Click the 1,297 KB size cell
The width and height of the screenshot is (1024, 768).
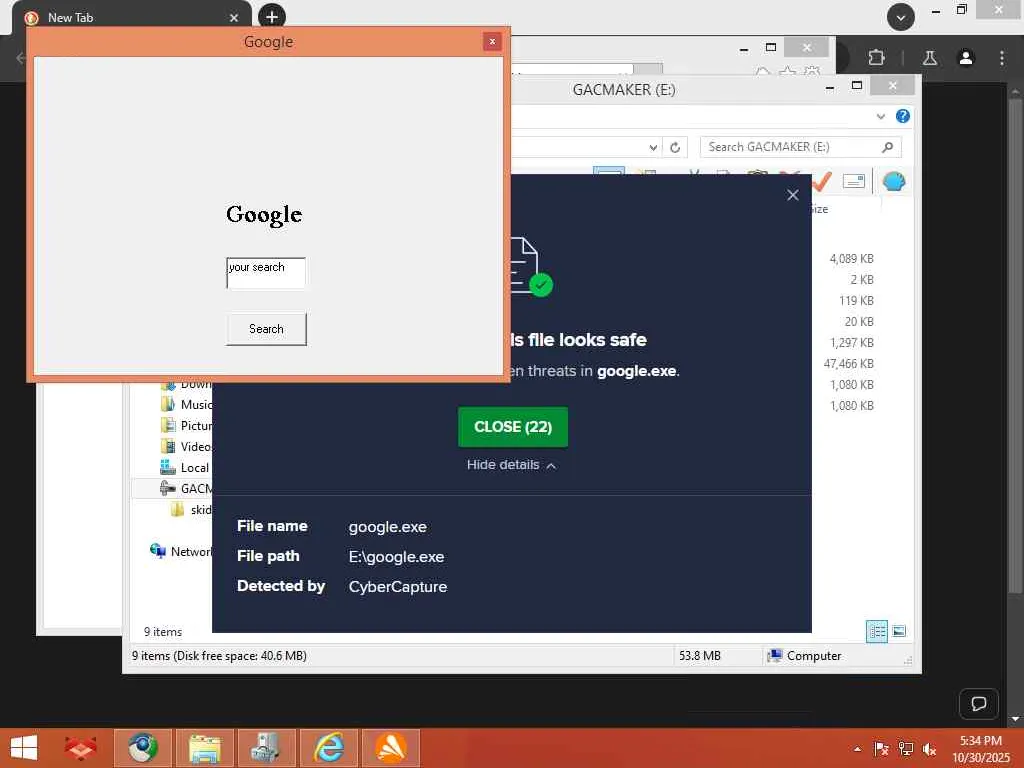point(851,343)
